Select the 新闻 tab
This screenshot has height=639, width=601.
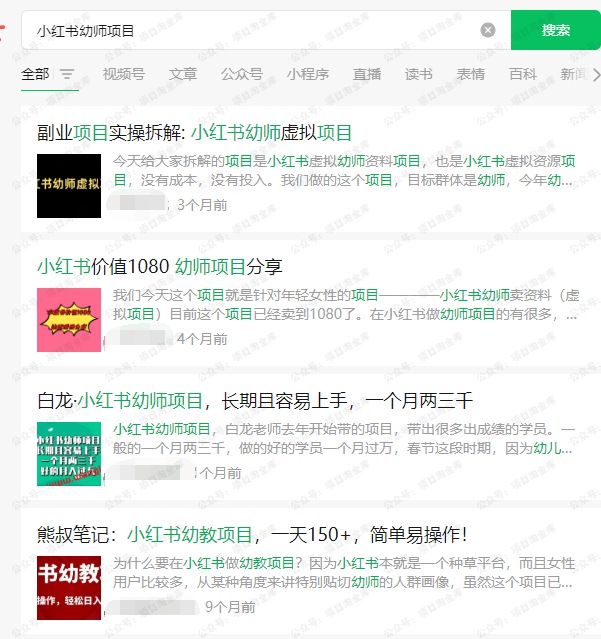(574, 74)
